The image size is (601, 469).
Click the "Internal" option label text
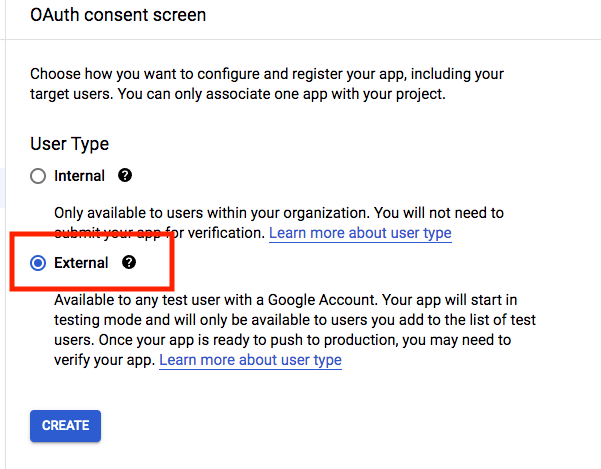[79, 176]
